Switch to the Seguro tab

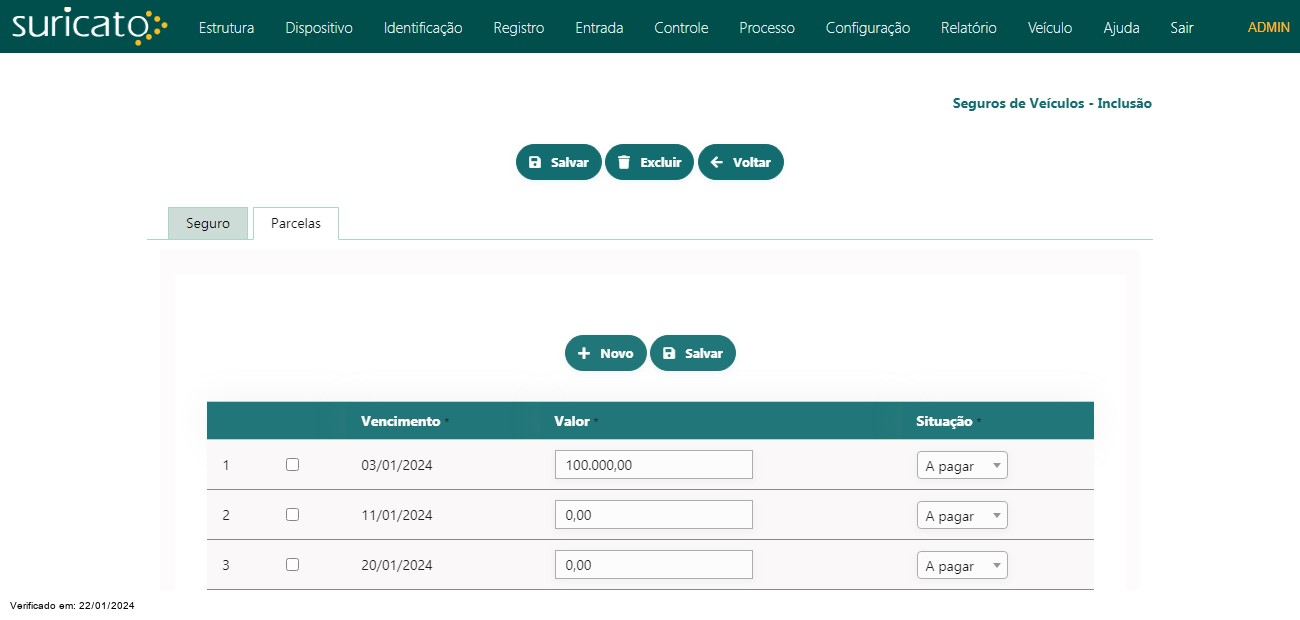208,223
